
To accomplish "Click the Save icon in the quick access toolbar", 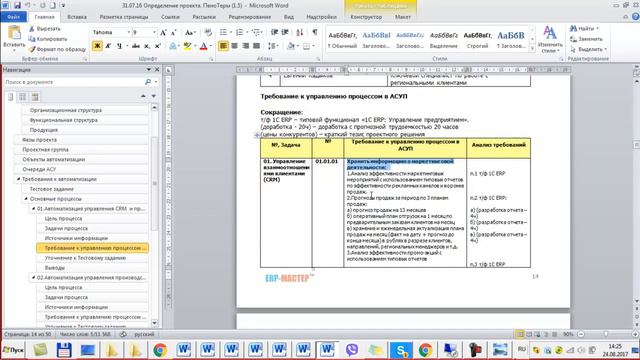I will pos(17,6).
